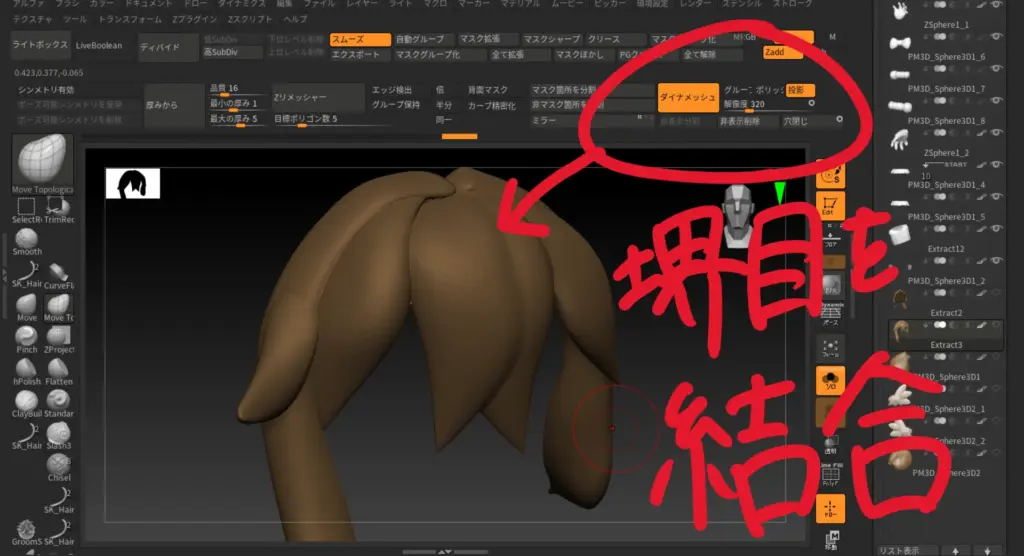Move subtool down with down arrow
Screen dimensions: 1024x556
(x=988, y=551)
